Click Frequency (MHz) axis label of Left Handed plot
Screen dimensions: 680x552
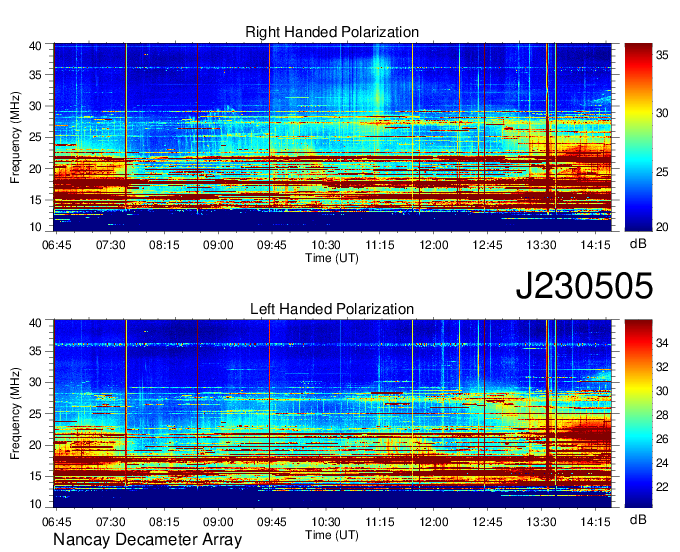click(x=15, y=414)
